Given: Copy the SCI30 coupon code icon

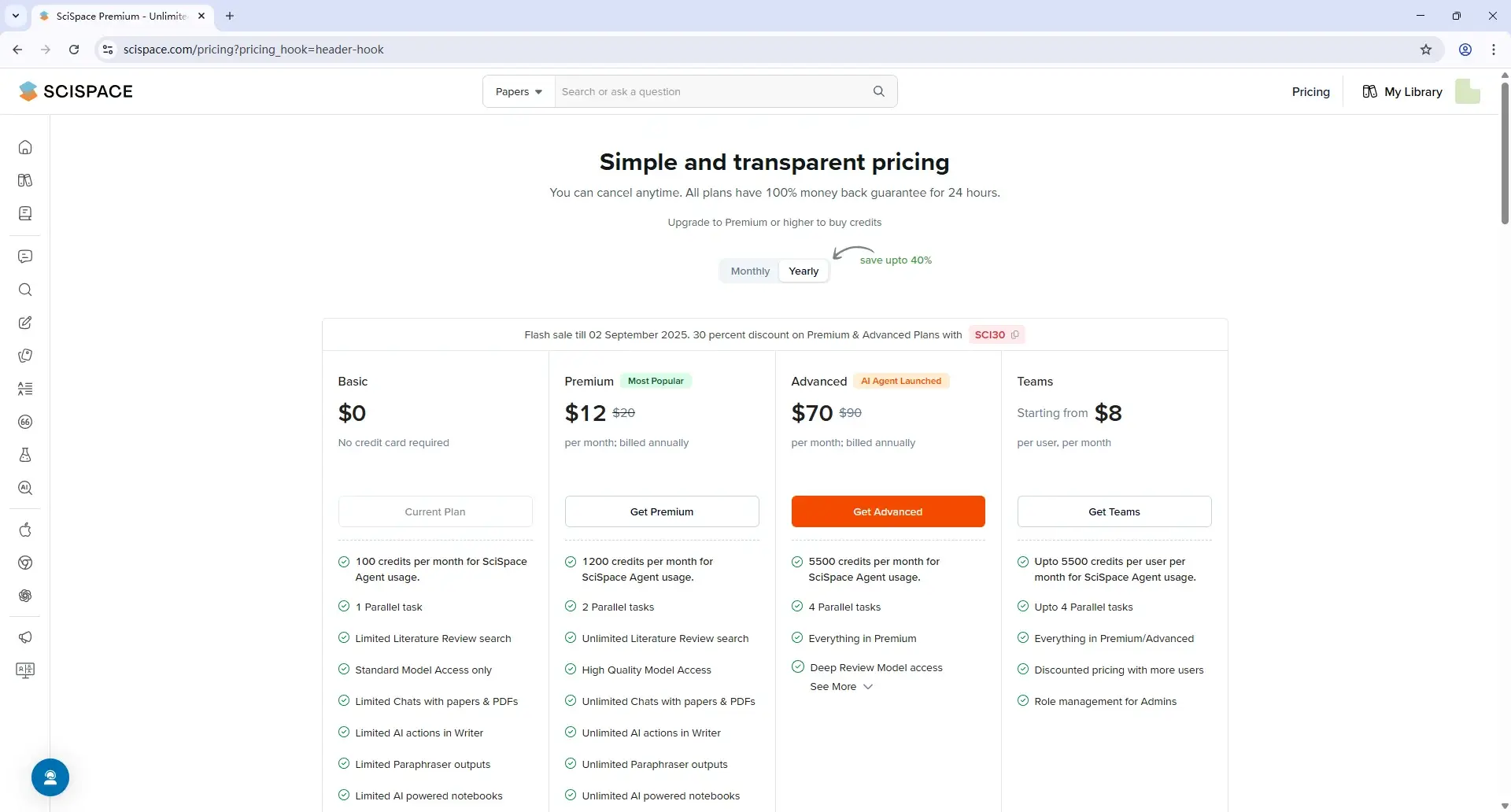Looking at the screenshot, I should [x=1014, y=334].
